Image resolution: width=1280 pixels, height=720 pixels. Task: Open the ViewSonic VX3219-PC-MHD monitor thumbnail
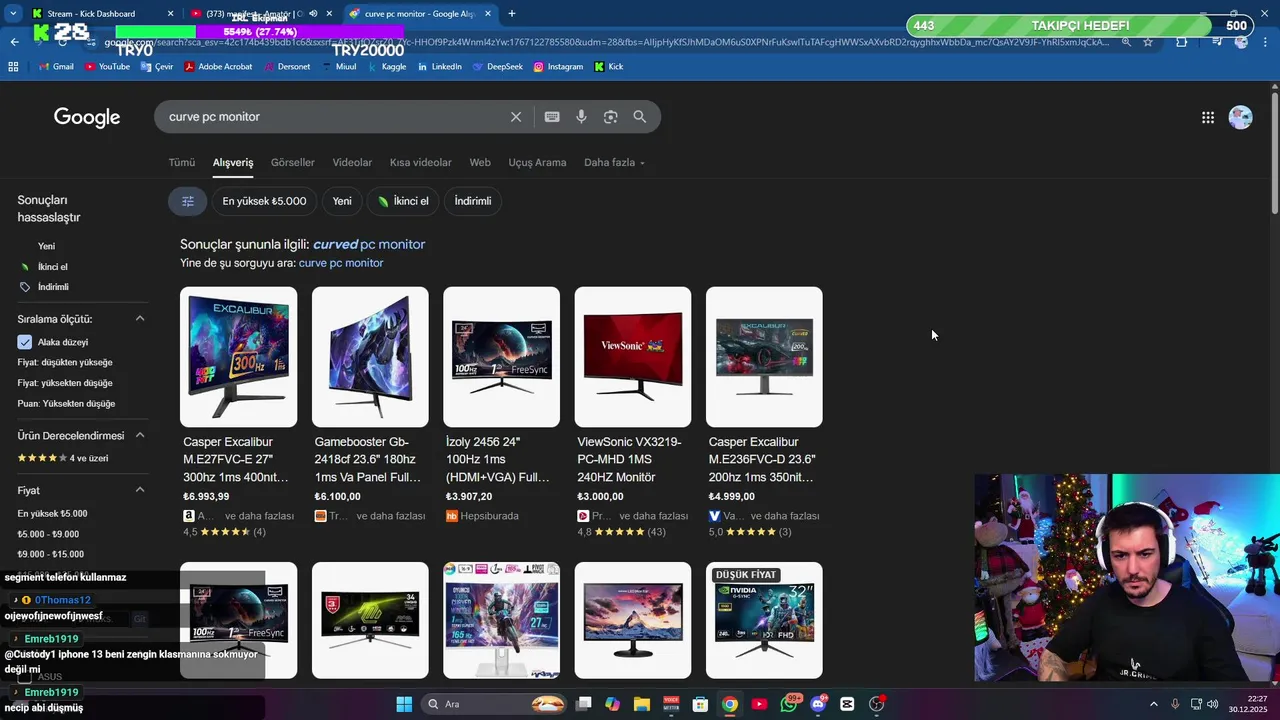click(x=633, y=357)
